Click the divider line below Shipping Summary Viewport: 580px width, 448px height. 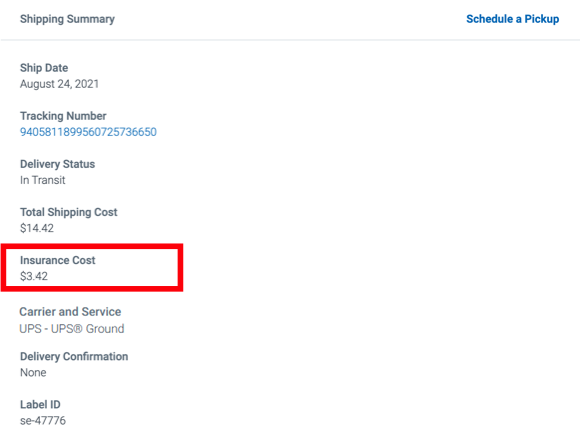pyautogui.click(x=290, y=40)
